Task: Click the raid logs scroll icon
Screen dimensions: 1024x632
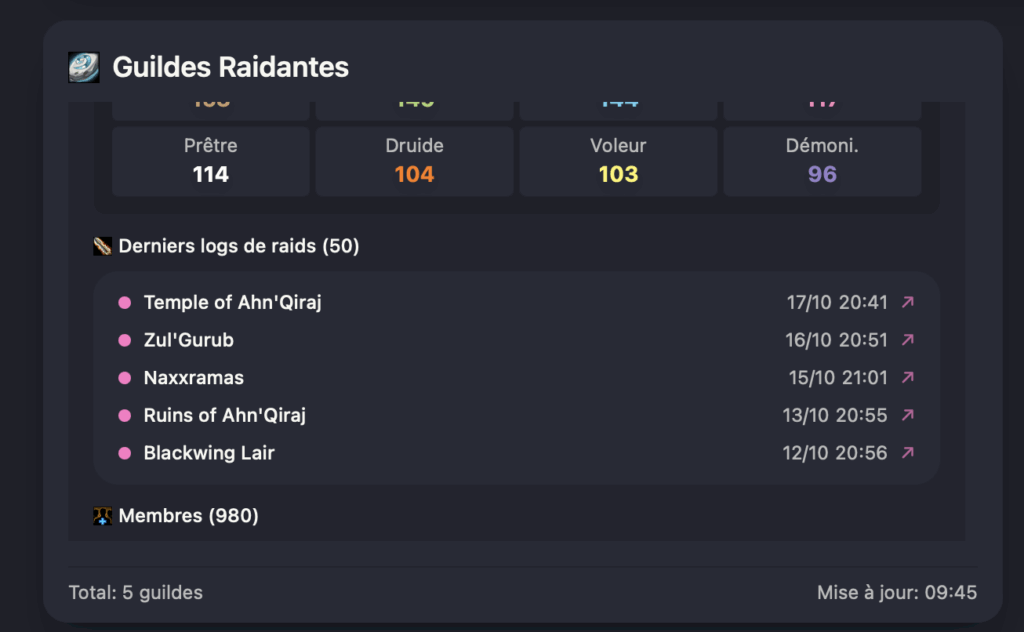Action: tap(102, 246)
